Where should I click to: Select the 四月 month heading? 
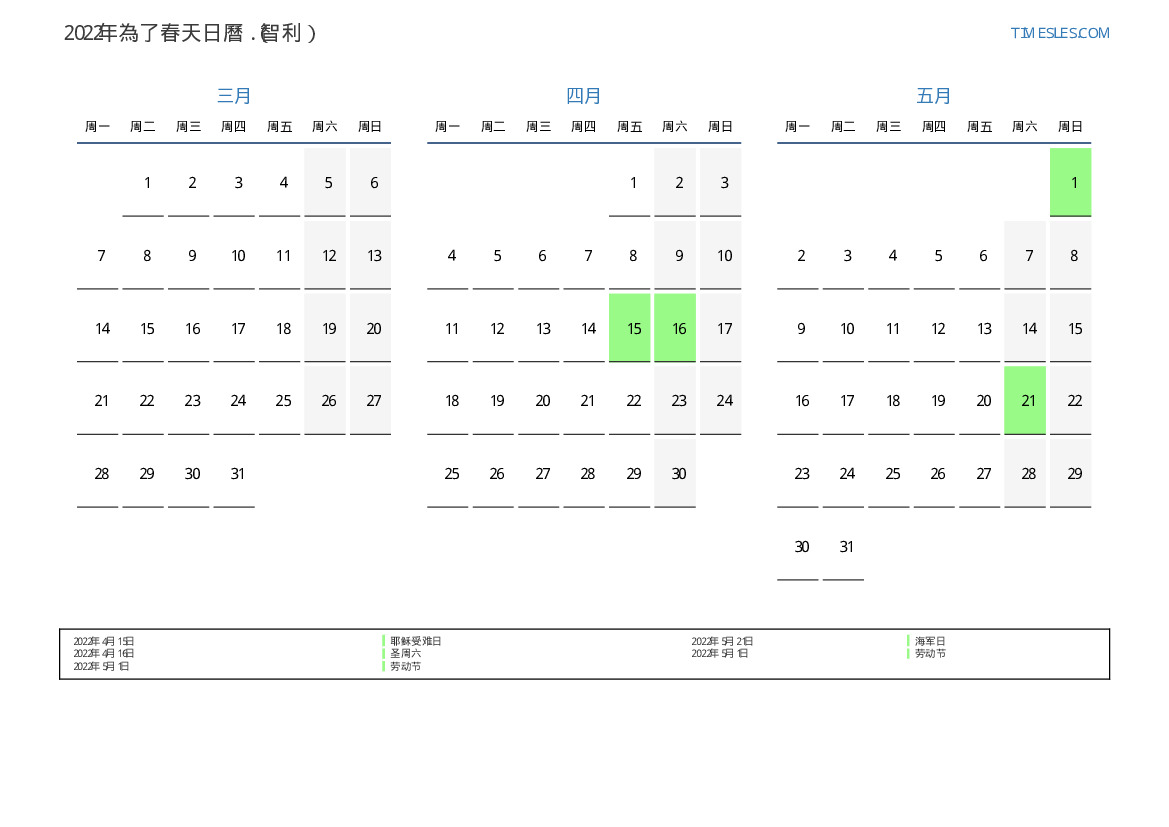pyautogui.click(x=584, y=96)
